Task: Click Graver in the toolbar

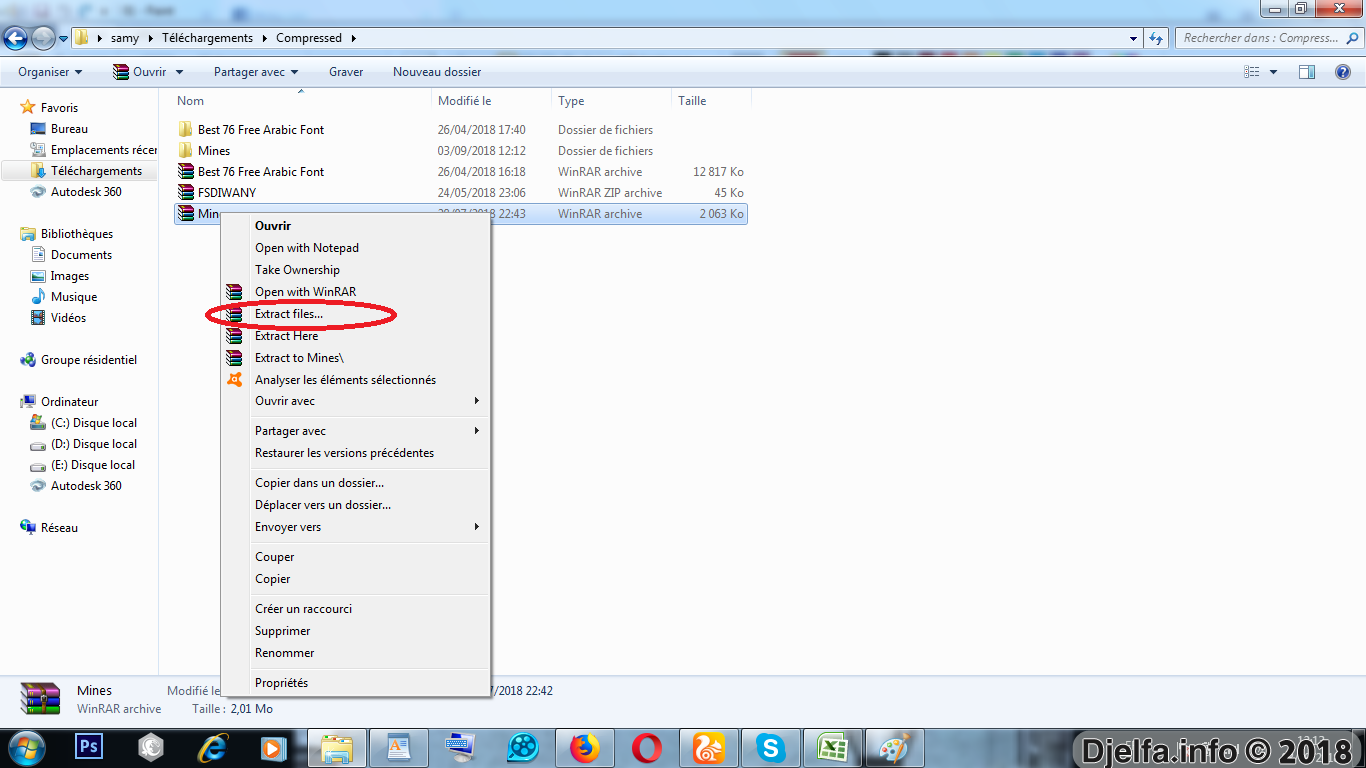Action: (x=346, y=72)
